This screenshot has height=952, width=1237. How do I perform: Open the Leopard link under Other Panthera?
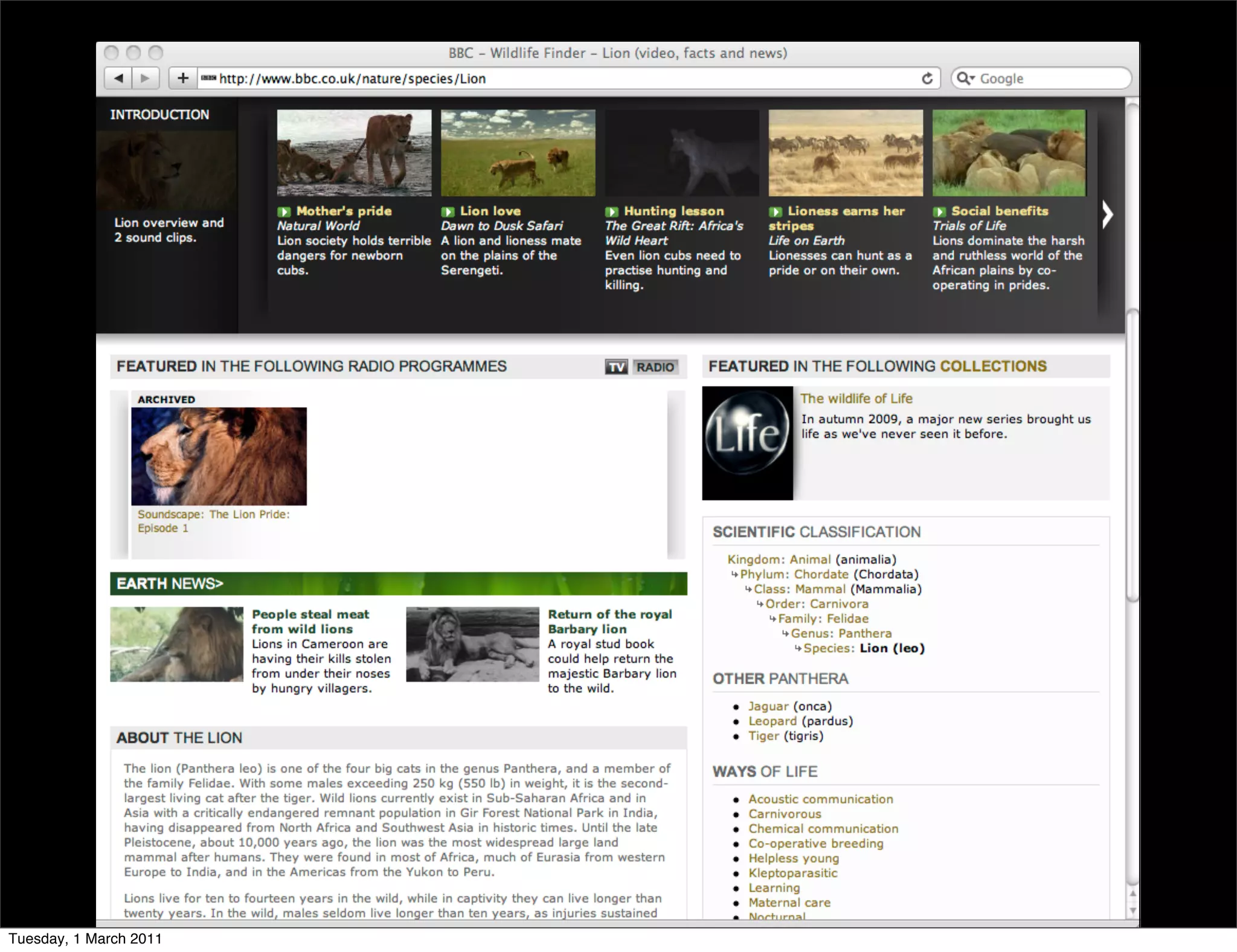coord(773,721)
